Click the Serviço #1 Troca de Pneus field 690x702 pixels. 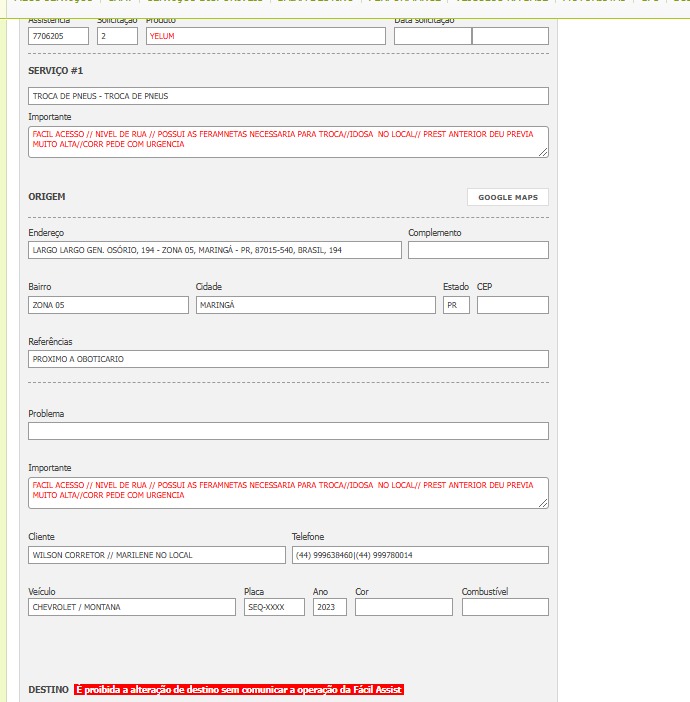(x=288, y=96)
